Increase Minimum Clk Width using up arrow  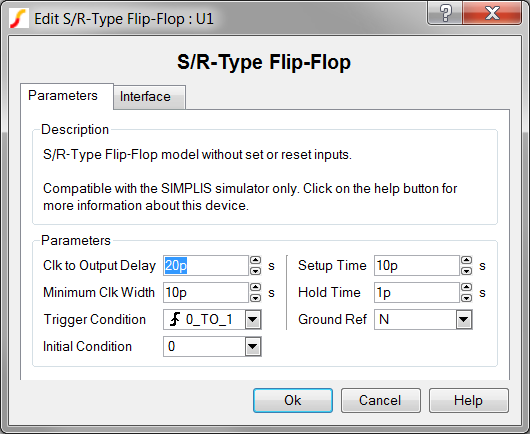coord(256,287)
